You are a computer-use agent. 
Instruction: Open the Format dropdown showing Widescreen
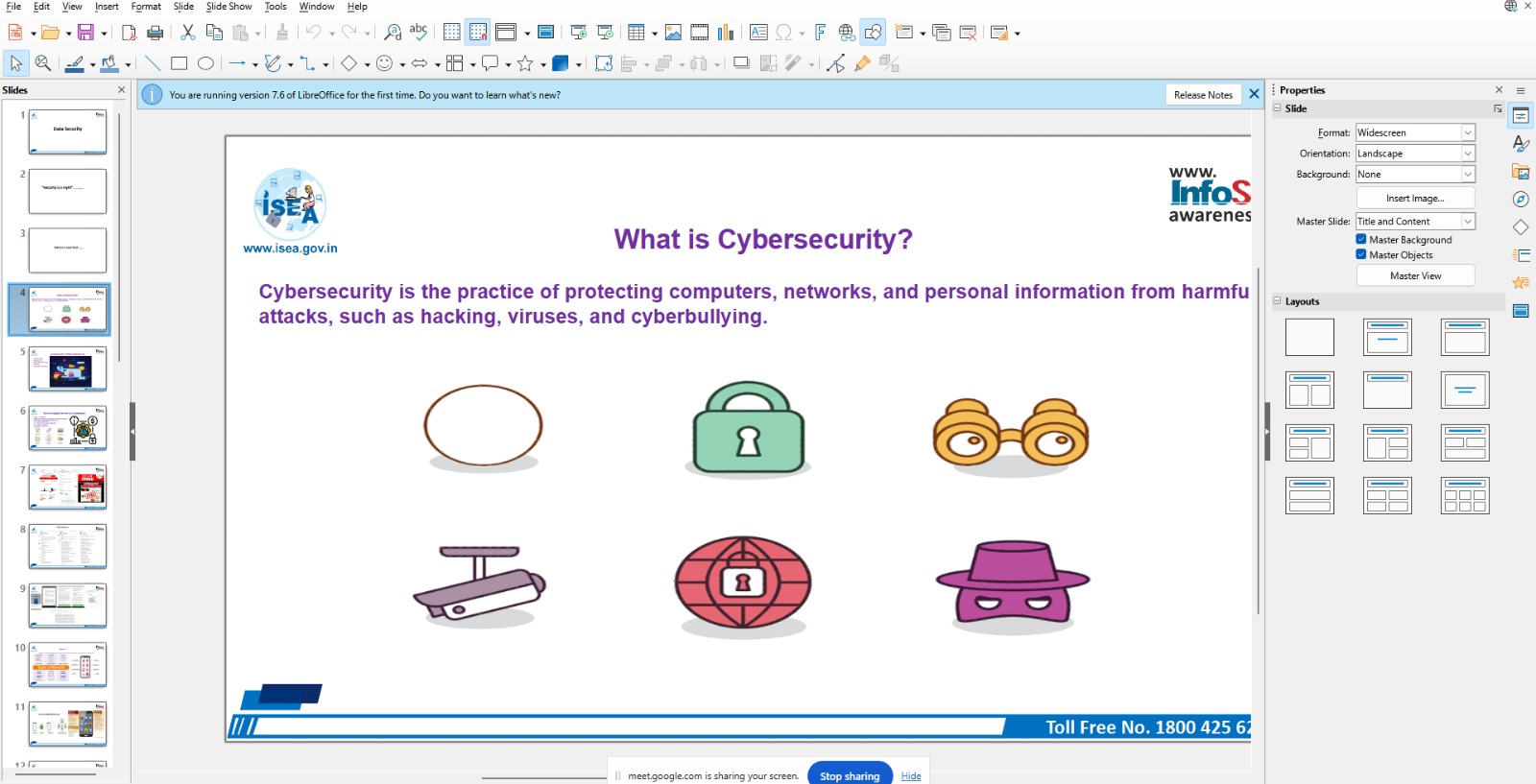(1415, 132)
